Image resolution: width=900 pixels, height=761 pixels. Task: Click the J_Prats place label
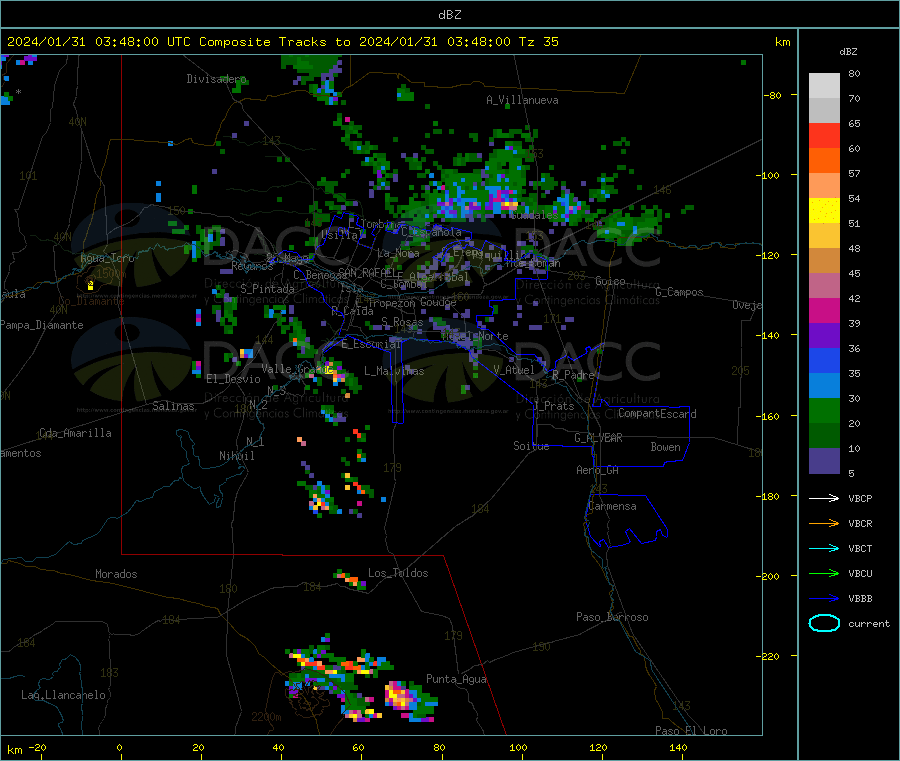click(x=554, y=406)
